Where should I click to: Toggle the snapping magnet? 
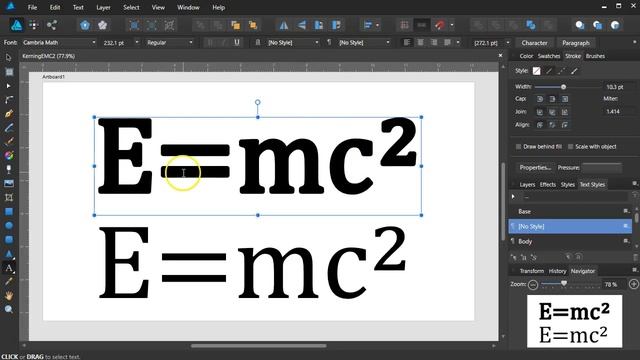[440, 25]
